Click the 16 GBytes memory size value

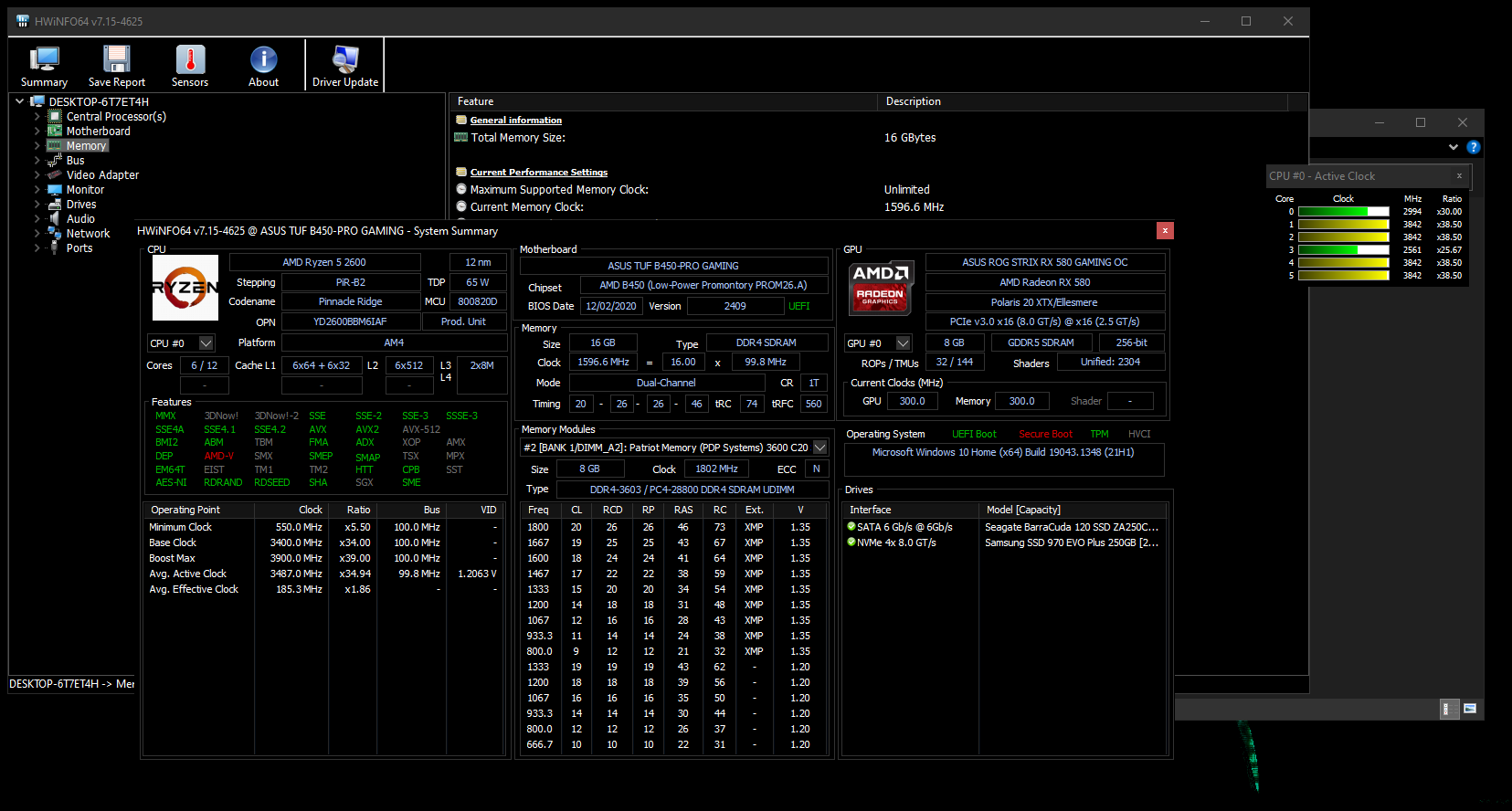pos(910,137)
